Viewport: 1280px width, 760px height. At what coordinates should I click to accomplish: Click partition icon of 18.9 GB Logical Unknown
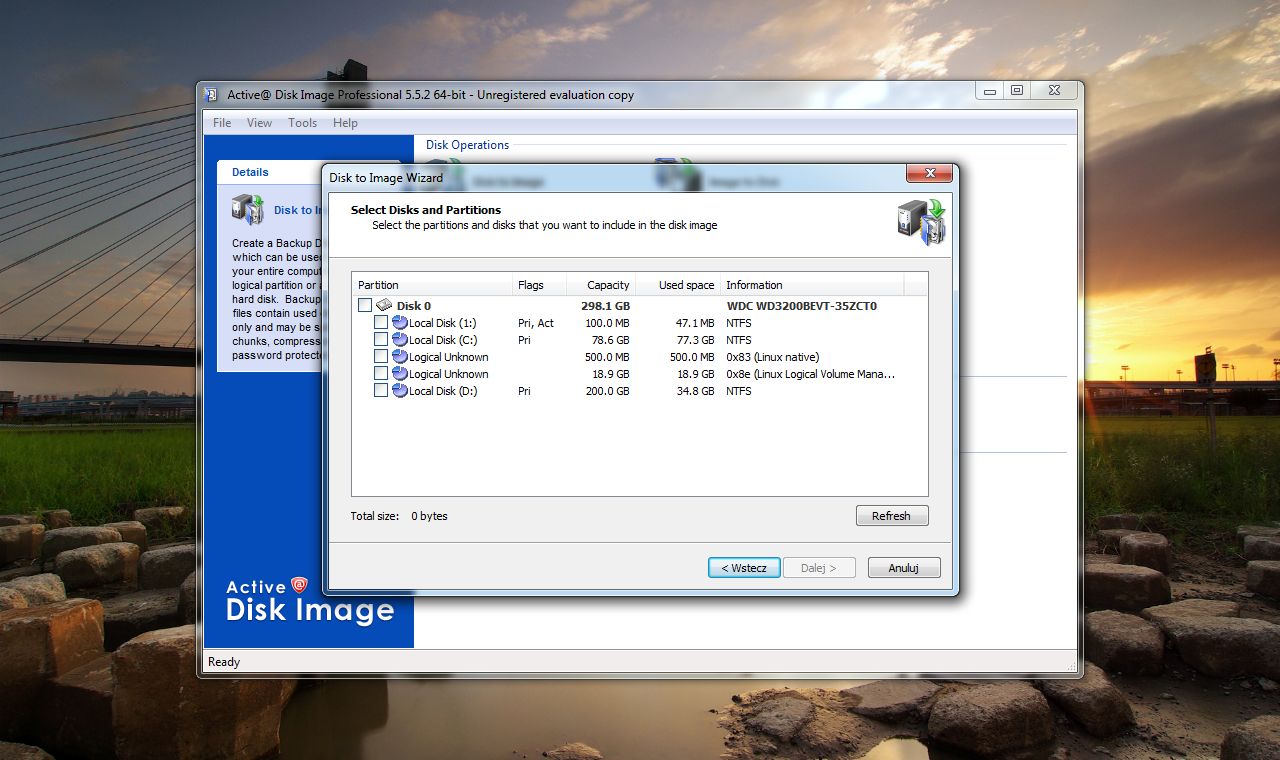tap(400, 374)
